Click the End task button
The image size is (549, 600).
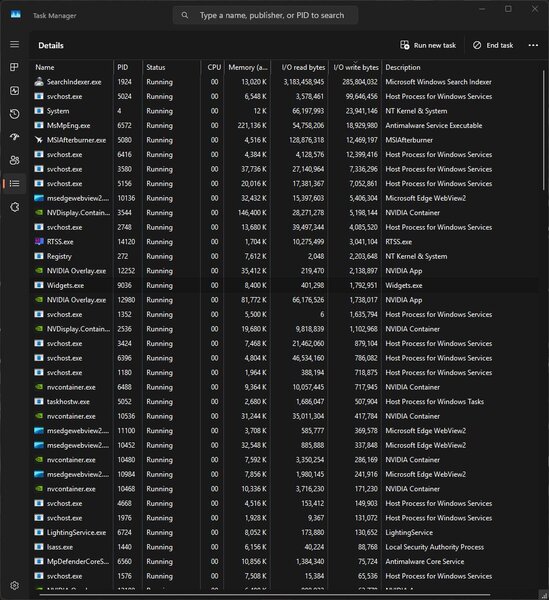[493, 45]
